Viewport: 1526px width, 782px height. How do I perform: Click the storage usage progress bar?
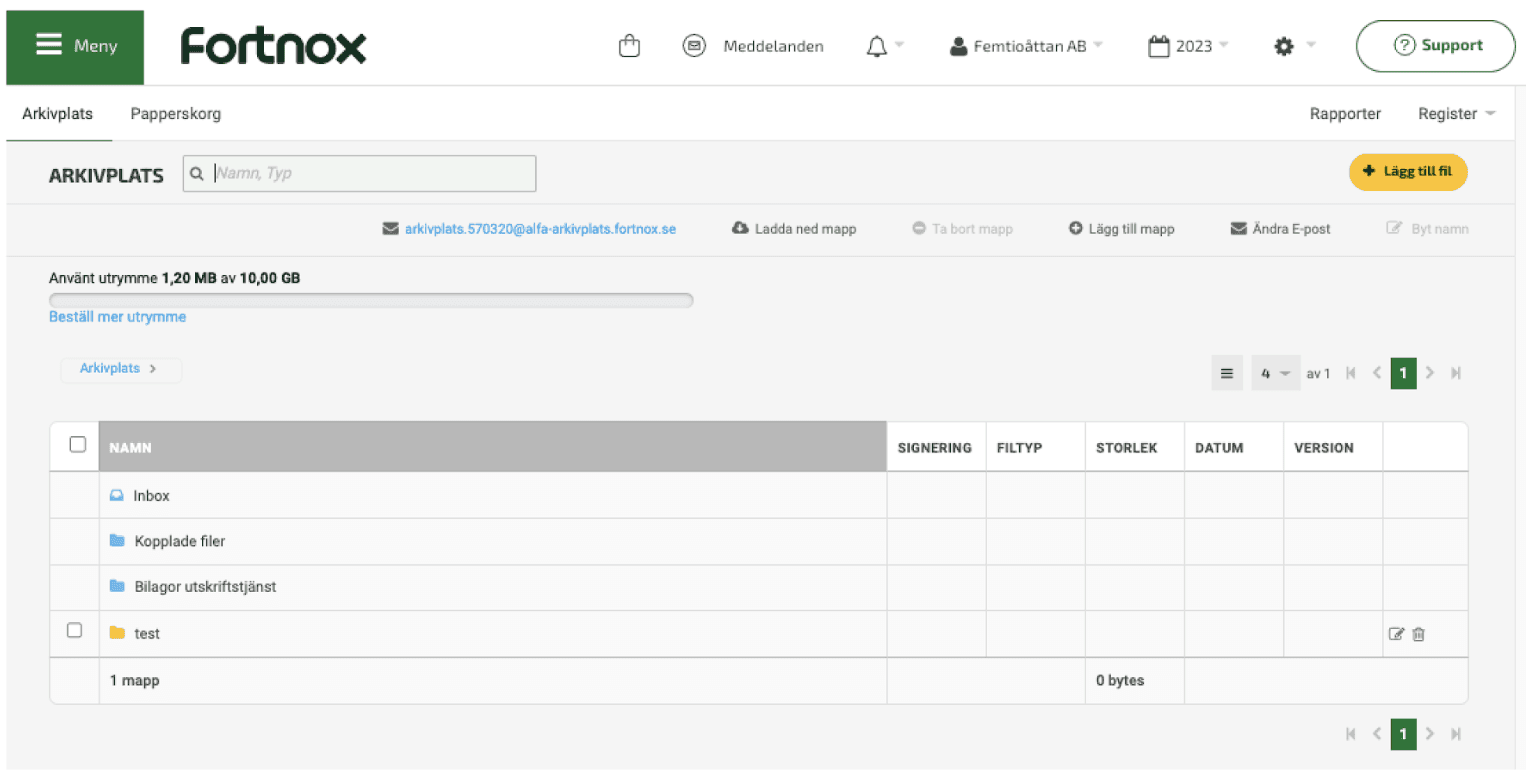(370, 299)
